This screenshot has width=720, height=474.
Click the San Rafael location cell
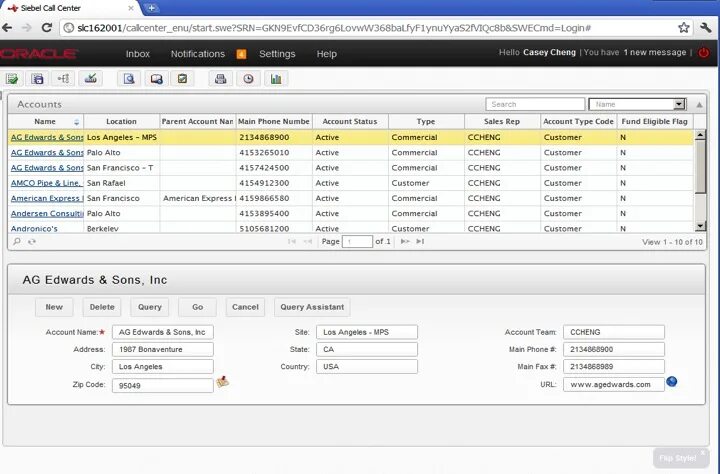tap(122, 183)
